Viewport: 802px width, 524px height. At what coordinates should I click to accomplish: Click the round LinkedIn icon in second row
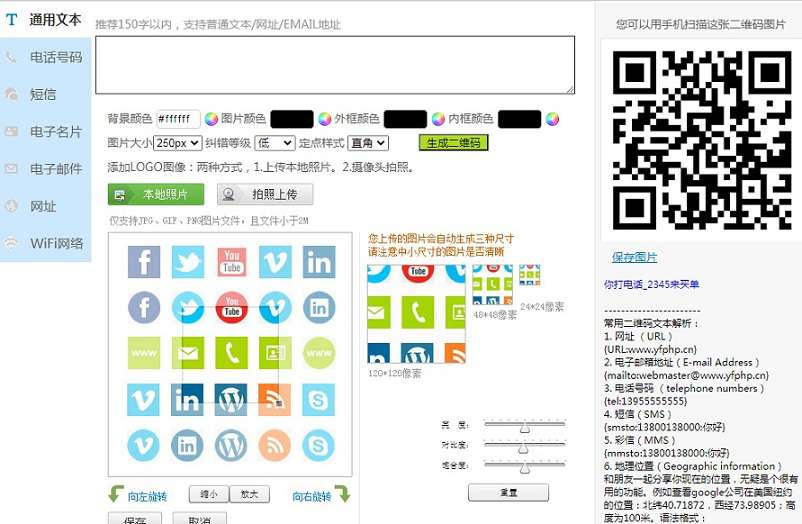[x=319, y=308]
